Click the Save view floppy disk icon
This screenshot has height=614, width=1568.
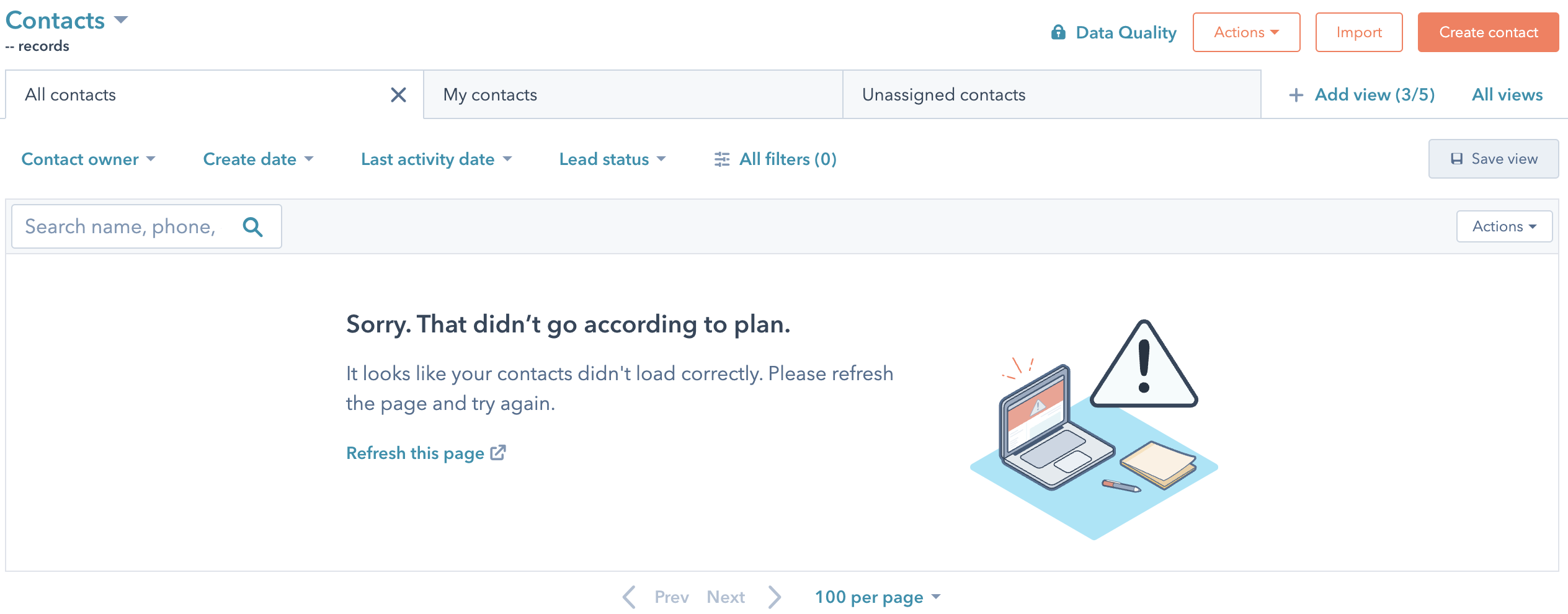coord(1456,159)
